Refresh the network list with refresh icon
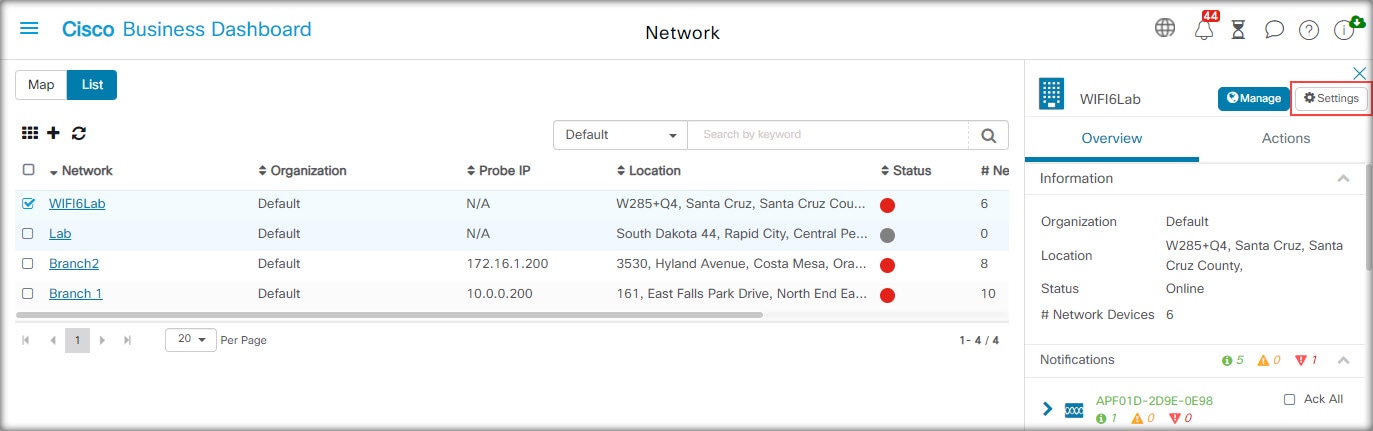This screenshot has width=1373, height=431. click(79, 133)
